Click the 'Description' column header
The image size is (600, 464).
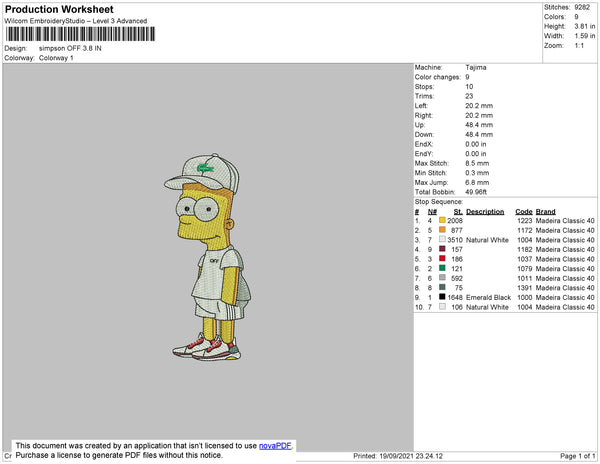click(485, 212)
